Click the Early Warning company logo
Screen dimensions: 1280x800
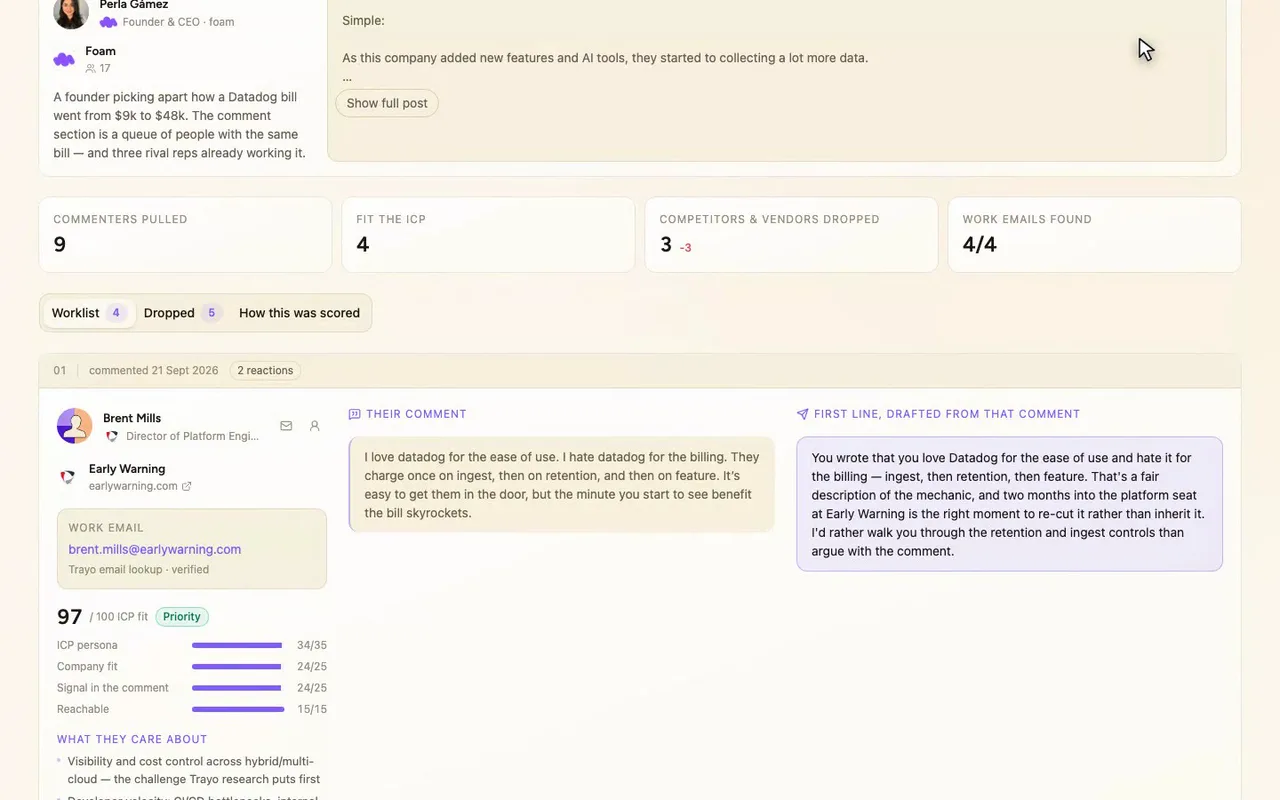click(67, 477)
